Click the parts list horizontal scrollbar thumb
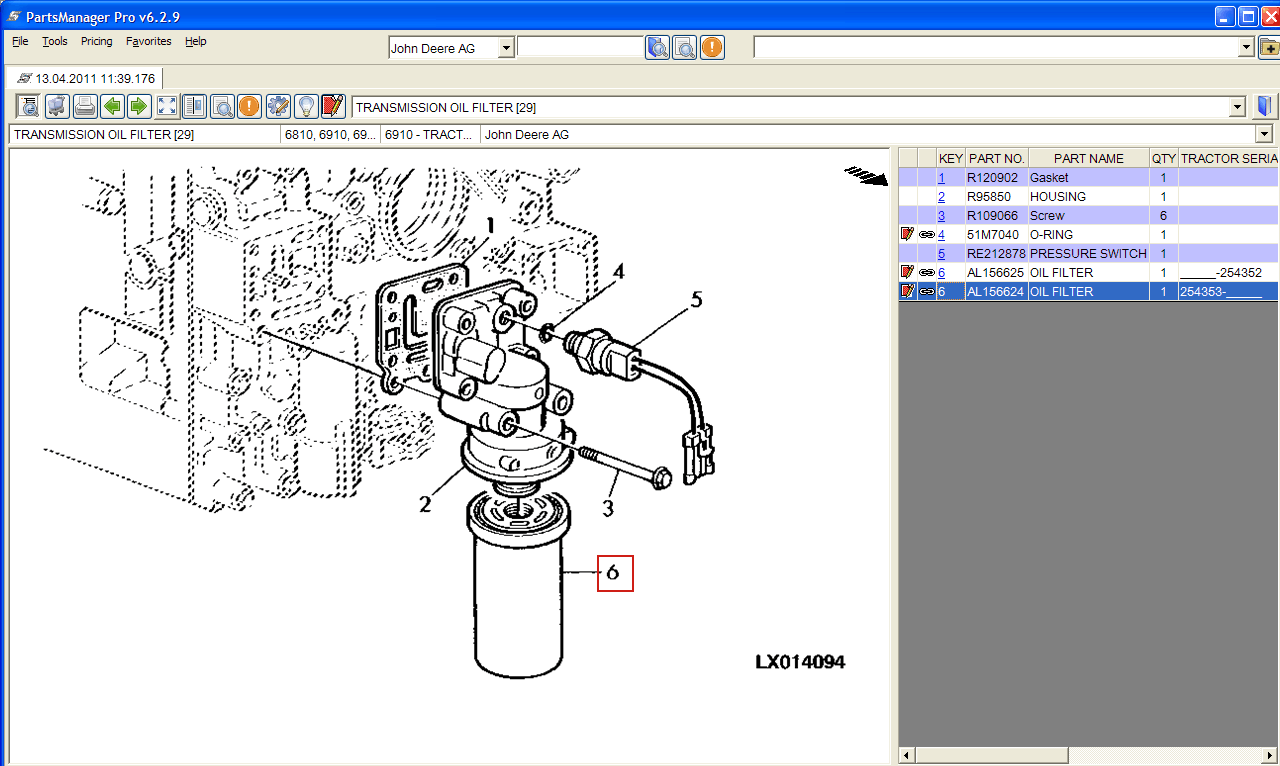 pos(993,754)
